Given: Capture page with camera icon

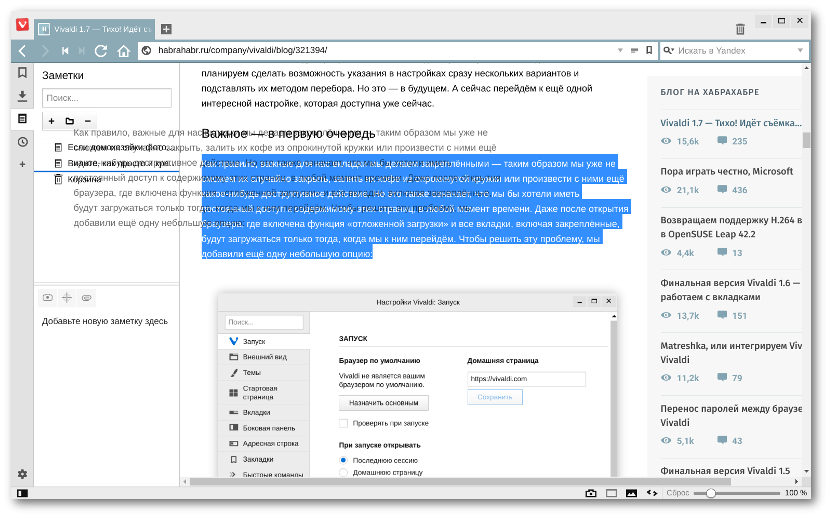Looking at the screenshot, I should pyautogui.click(x=591, y=493).
